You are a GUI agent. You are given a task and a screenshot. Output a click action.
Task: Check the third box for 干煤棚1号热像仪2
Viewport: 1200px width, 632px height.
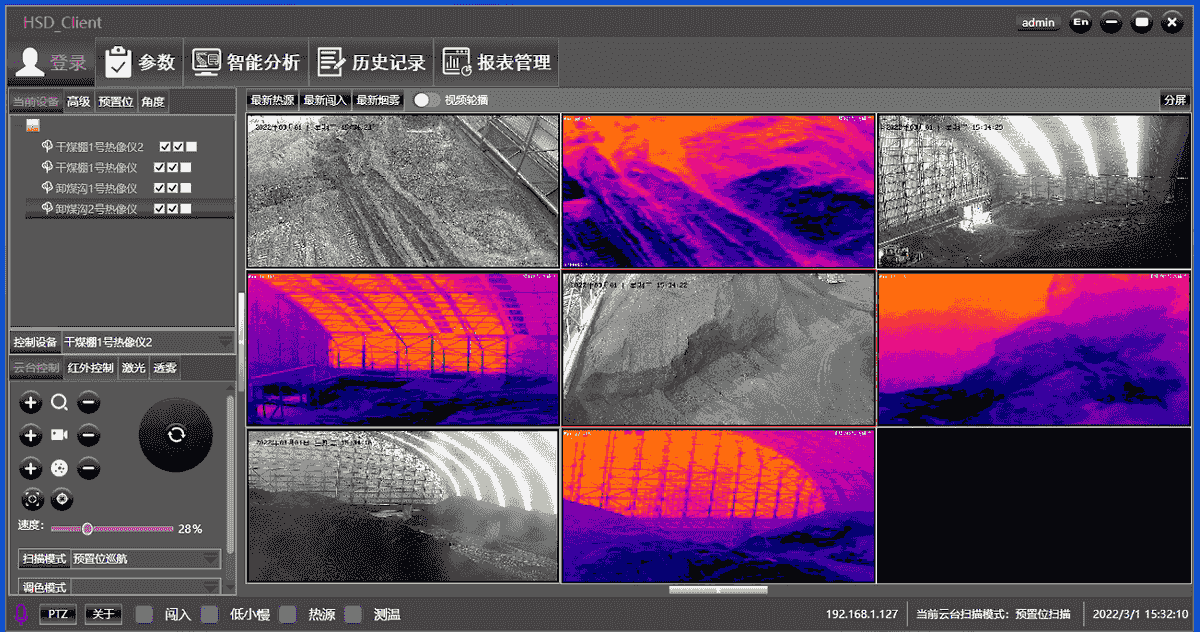point(192,147)
